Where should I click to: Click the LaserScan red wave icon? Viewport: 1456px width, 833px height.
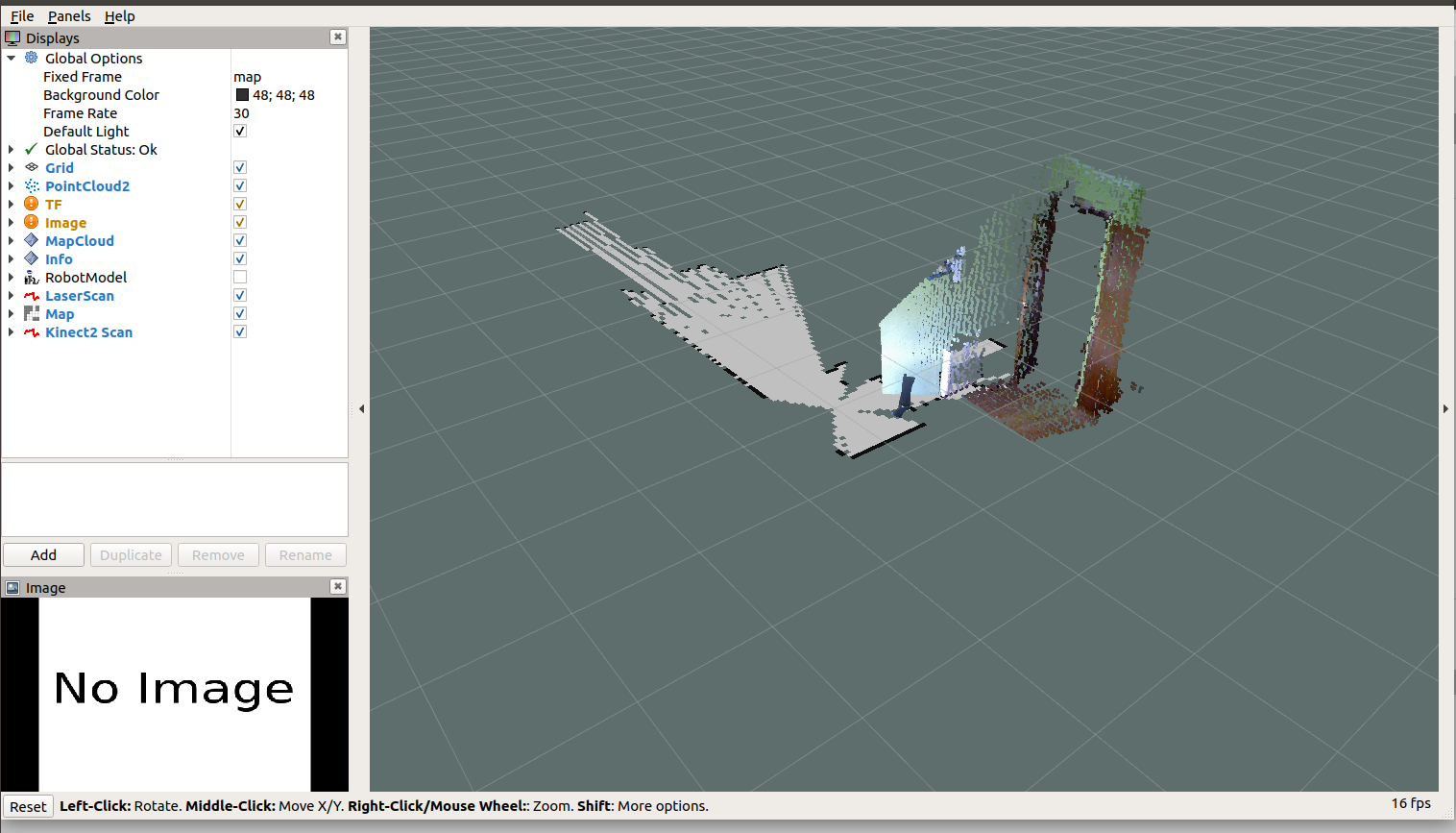tap(32, 296)
